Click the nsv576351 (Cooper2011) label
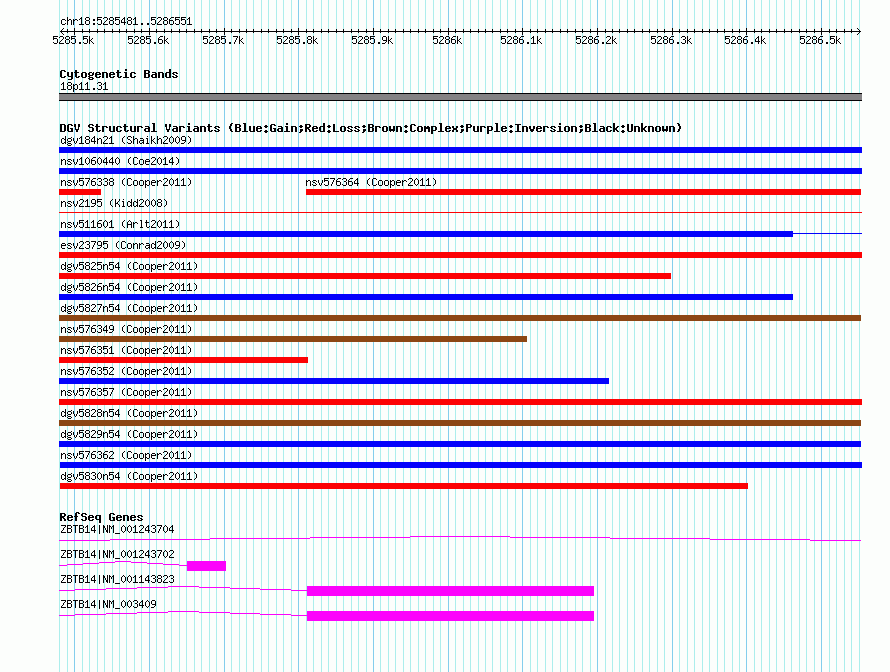This screenshot has height=672, width=890. 126,350
